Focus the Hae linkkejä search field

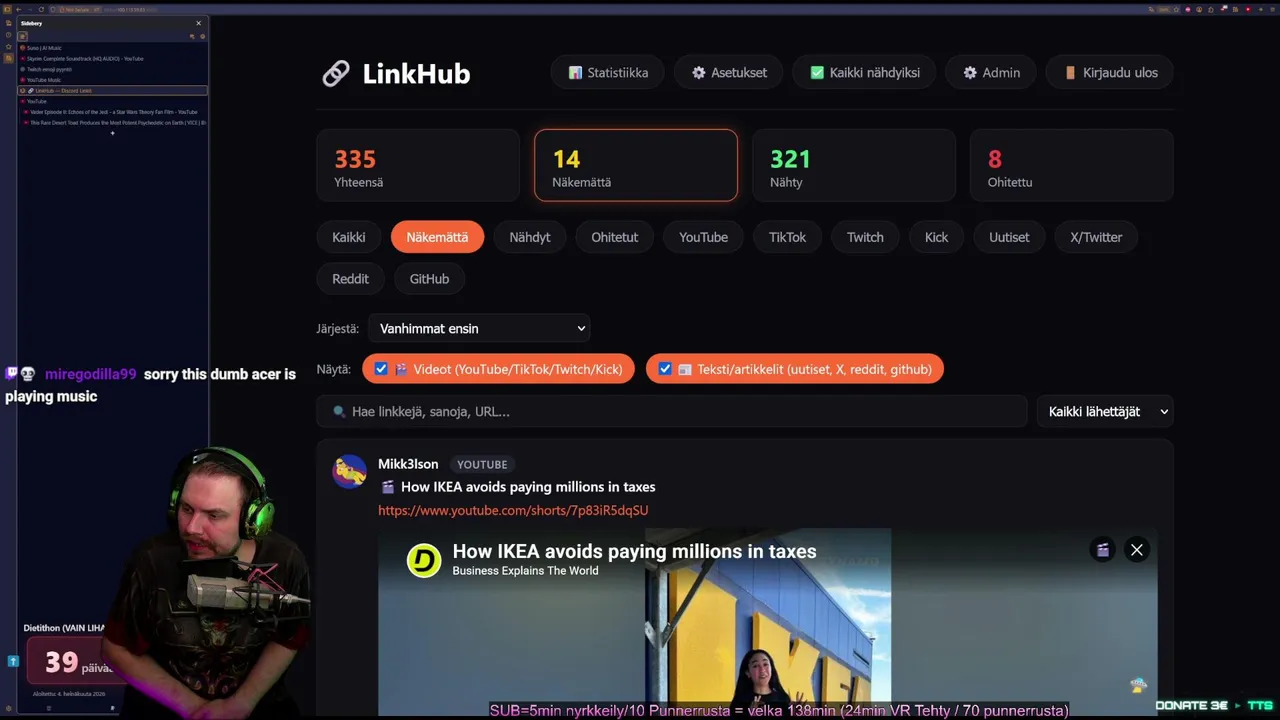pos(672,411)
